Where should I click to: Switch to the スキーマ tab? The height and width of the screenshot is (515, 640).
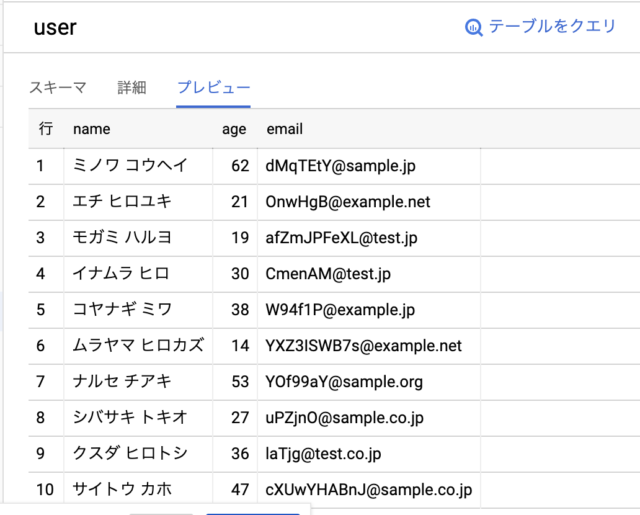point(58,87)
